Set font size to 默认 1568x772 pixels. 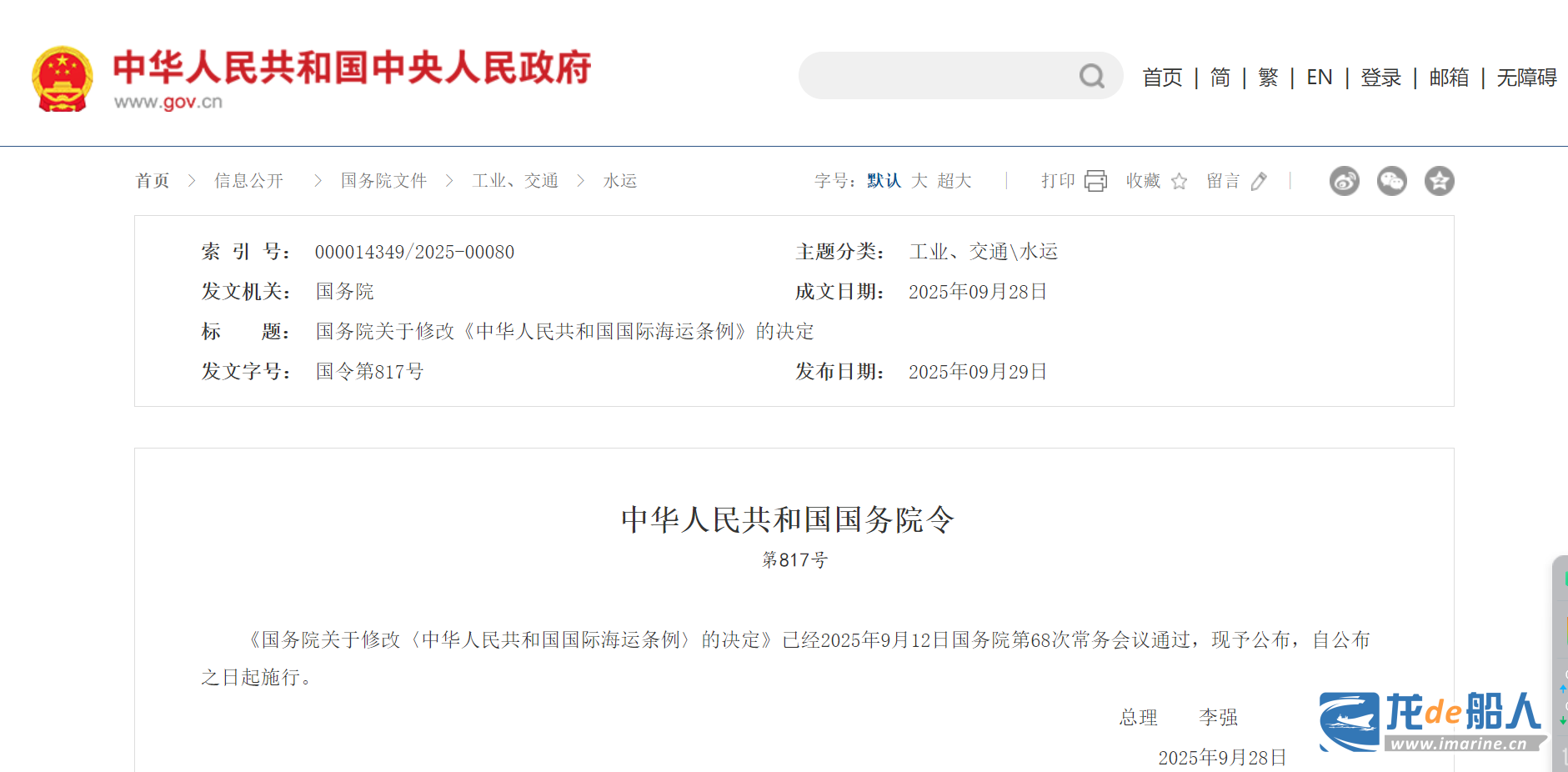pyautogui.click(x=884, y=181)
